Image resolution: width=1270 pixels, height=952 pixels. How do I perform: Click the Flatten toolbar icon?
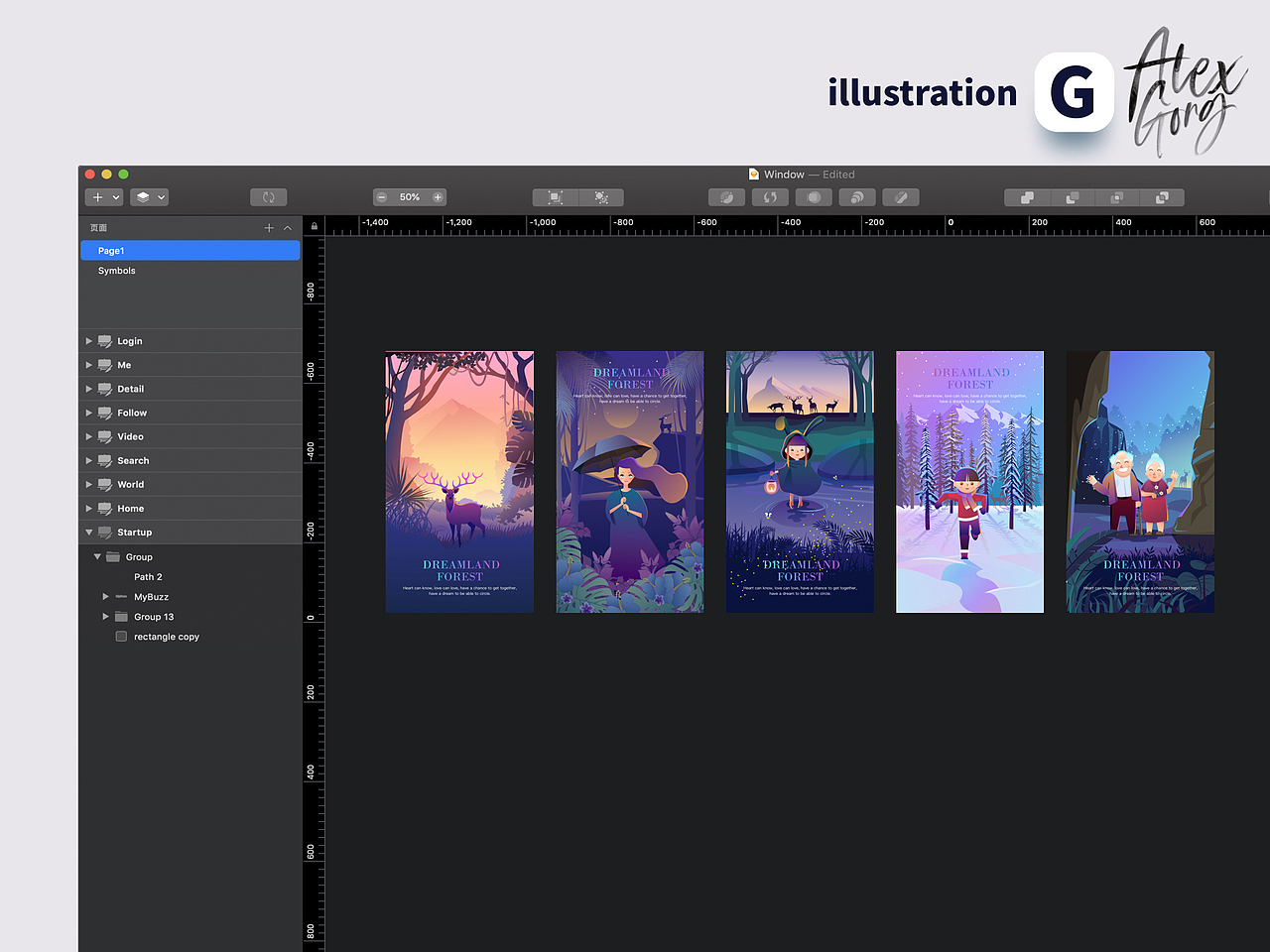[x=901, y=197]
